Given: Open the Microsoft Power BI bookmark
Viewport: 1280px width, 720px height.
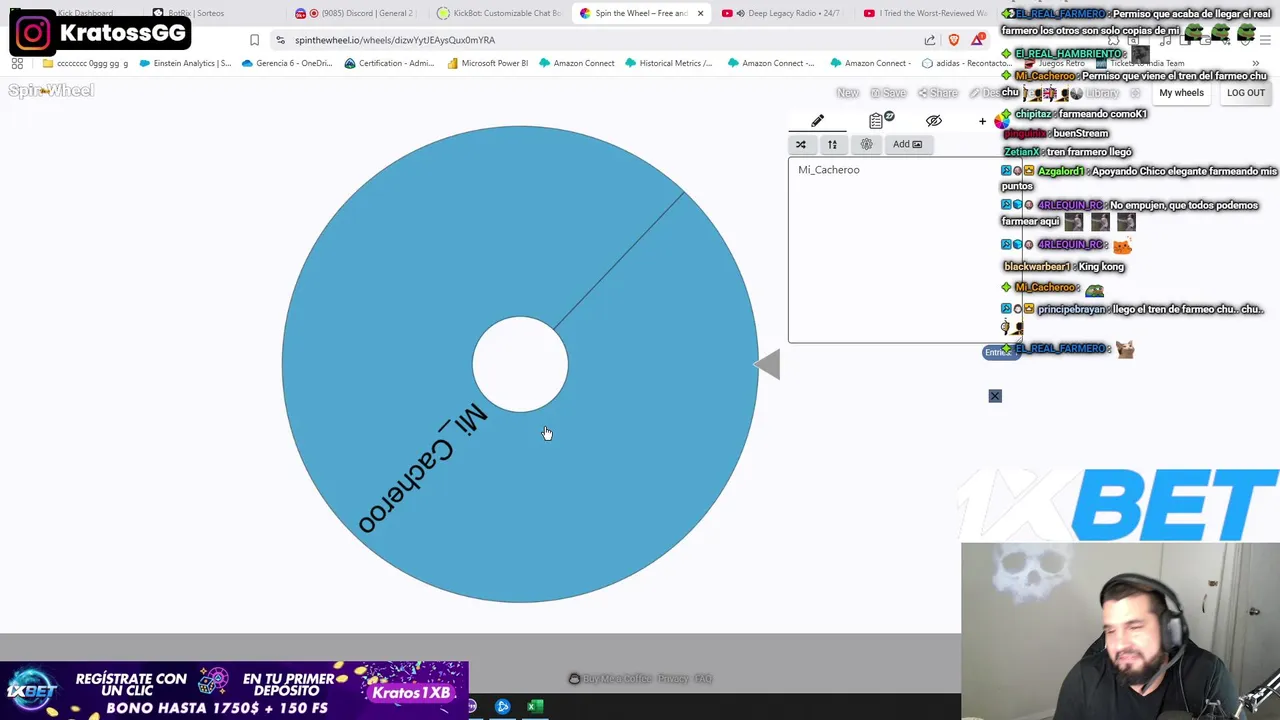Looking at the screenshot, I should [487, 63].
